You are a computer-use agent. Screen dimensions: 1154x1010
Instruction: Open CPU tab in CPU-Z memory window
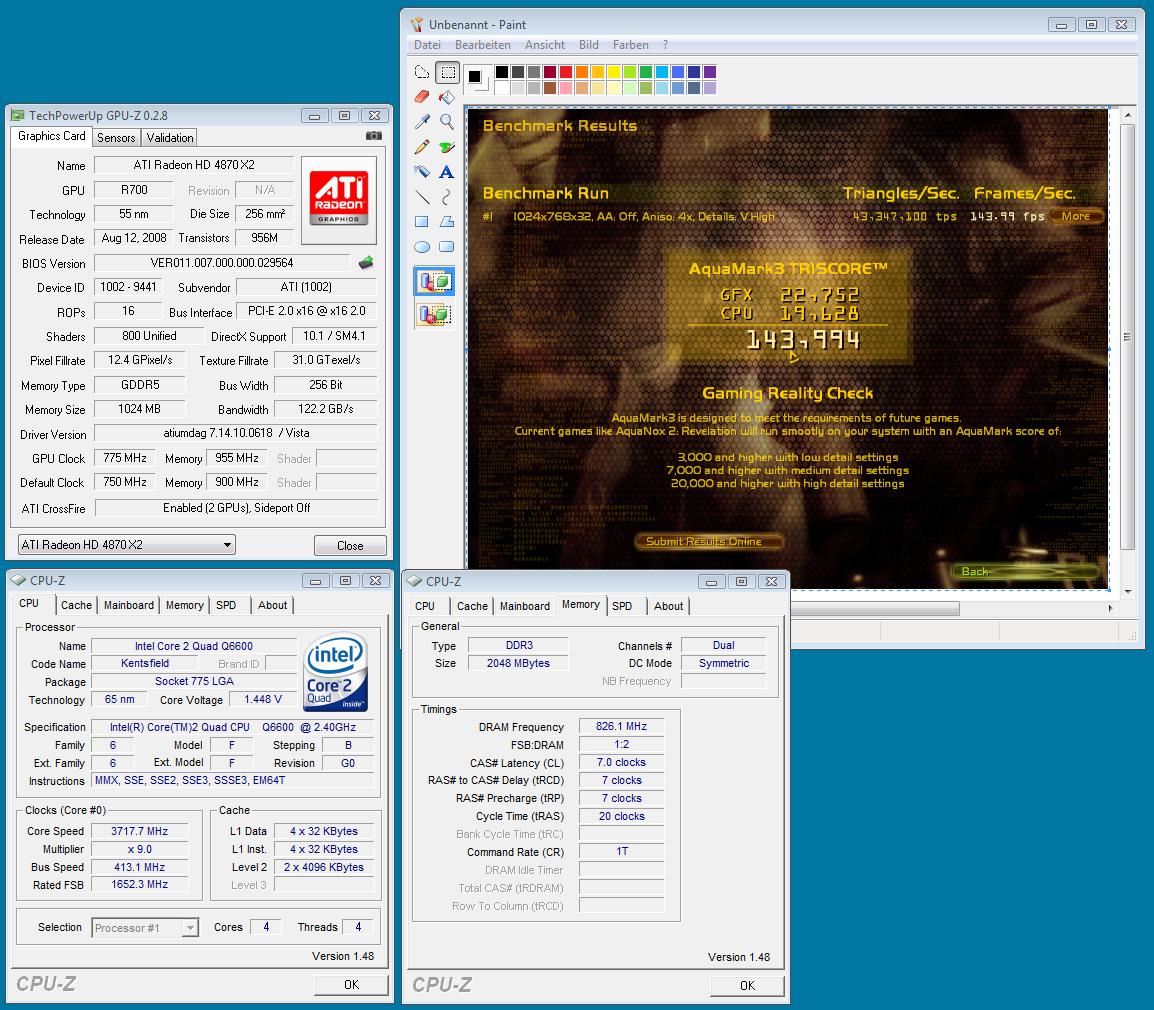(425, 606)
